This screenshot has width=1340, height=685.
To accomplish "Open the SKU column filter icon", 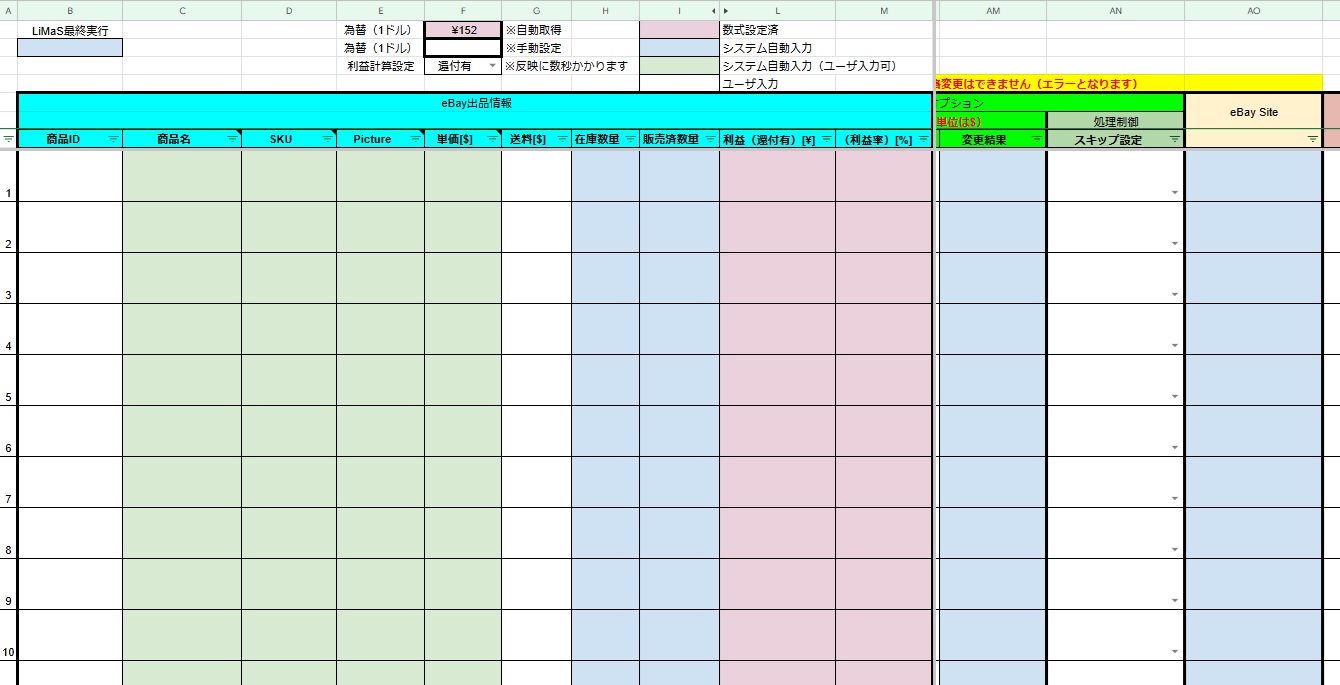I will [x=330, y=139].
